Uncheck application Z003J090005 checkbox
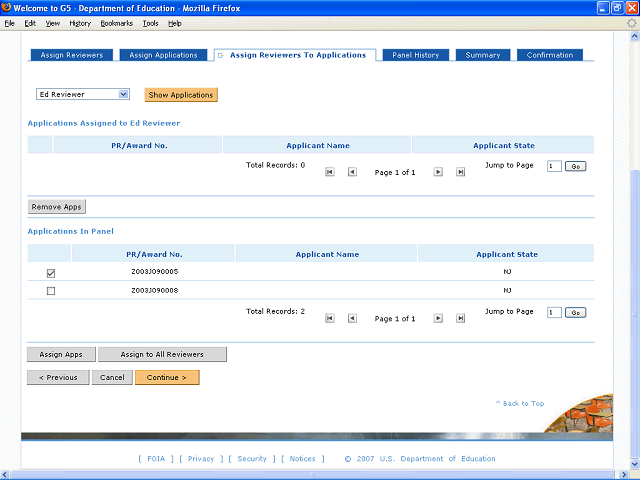 click(51, 273)
